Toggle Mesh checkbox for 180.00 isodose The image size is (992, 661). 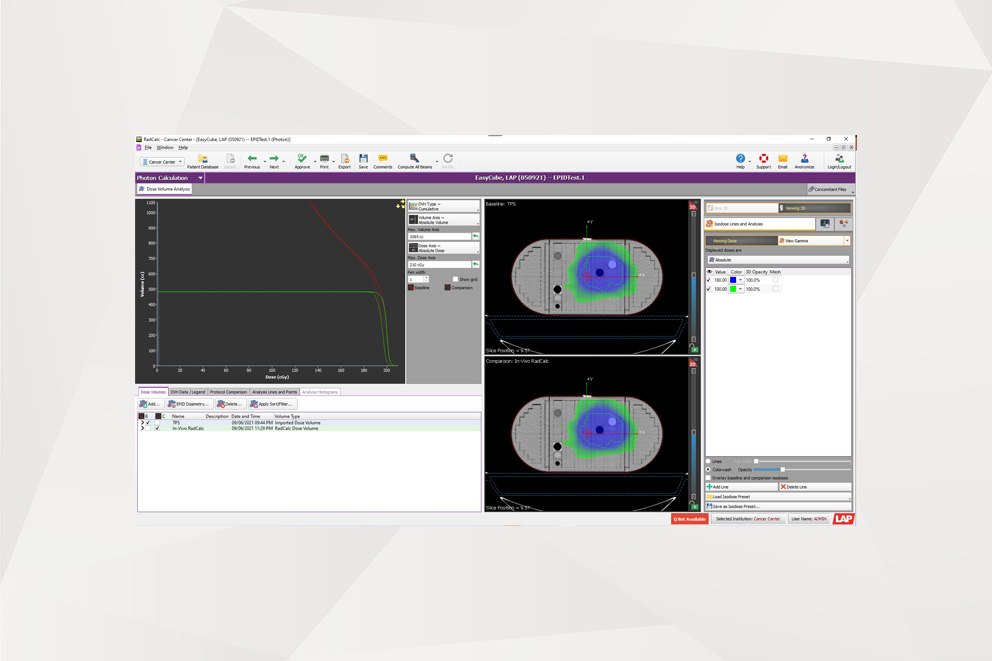(775, 280)
